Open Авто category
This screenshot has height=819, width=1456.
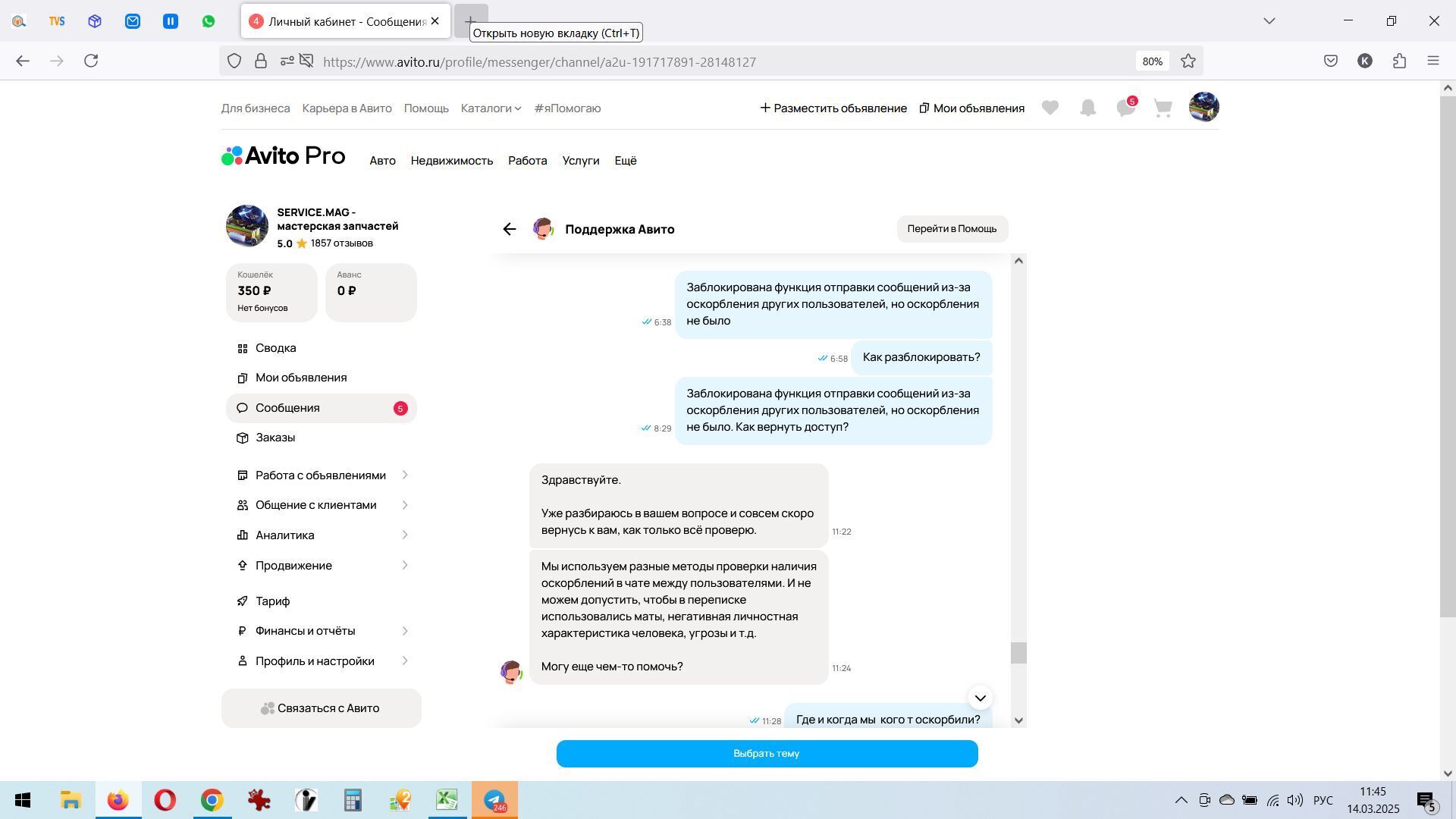(382, 161)
